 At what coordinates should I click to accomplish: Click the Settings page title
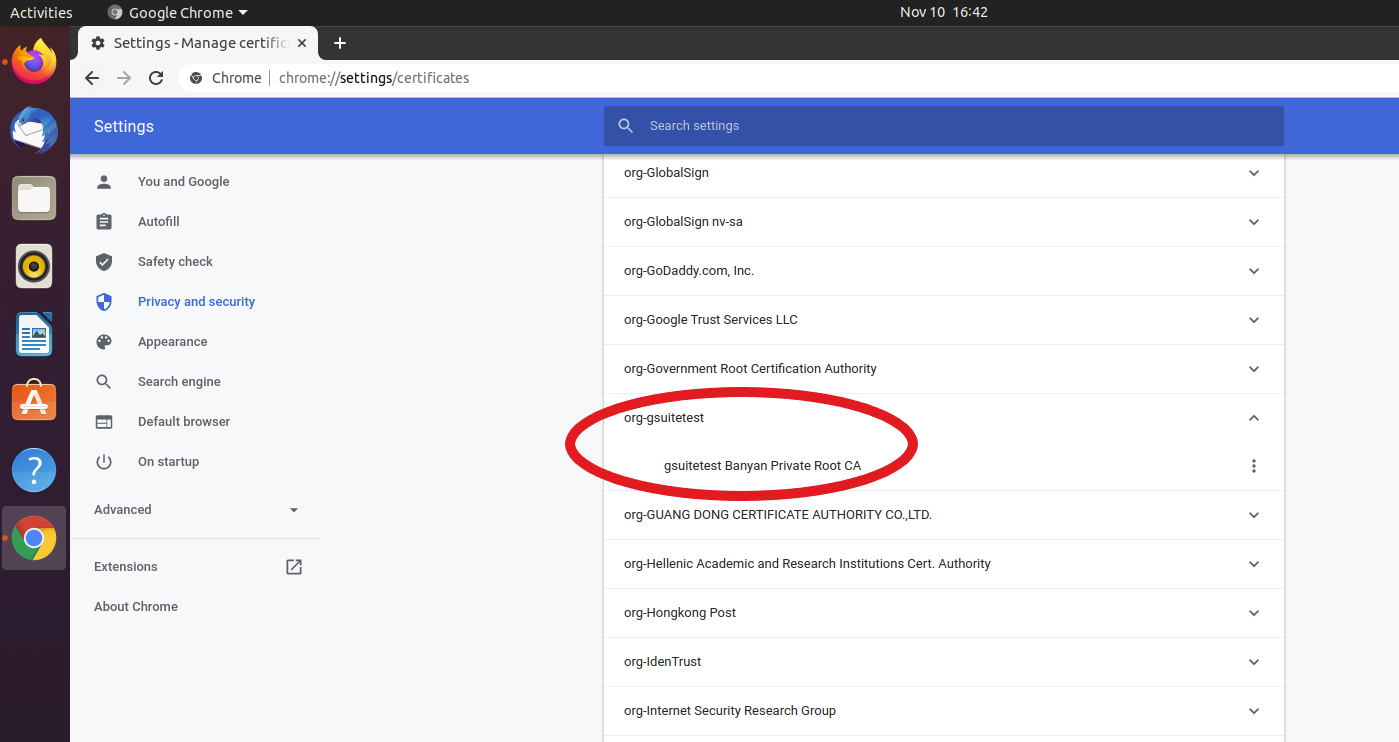point(124,126)
